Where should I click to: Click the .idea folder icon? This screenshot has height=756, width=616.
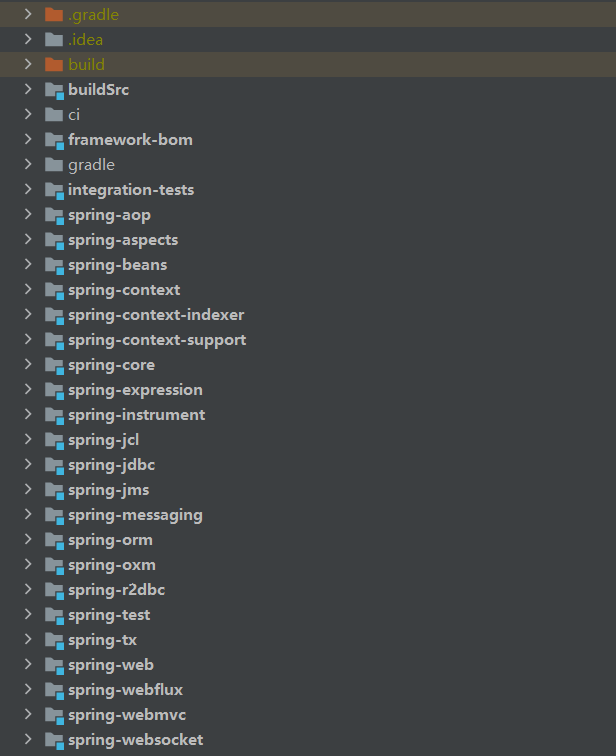click(x=54, y=40)
